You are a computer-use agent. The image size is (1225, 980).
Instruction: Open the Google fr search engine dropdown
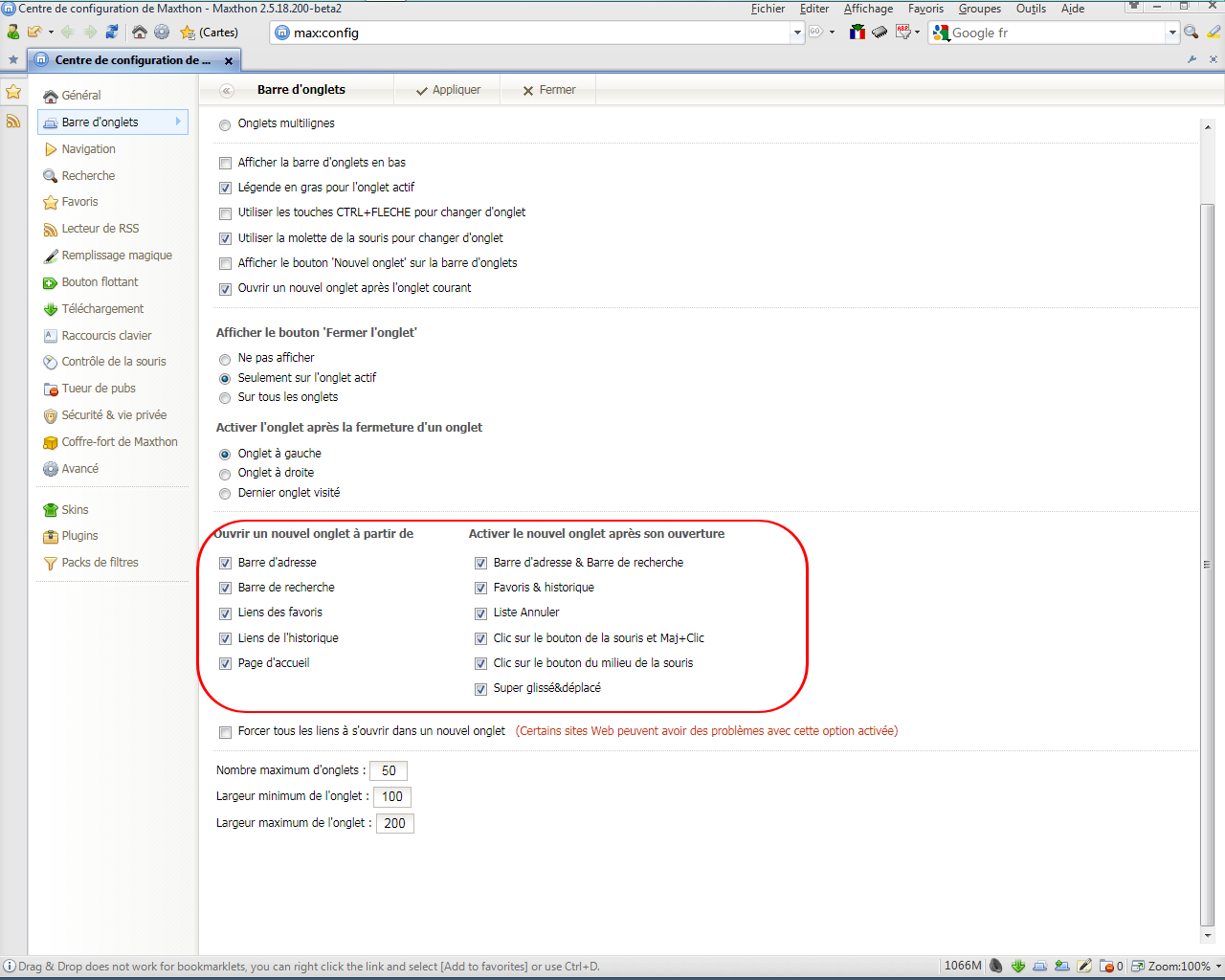pyautogui.click(x=1171, y=33)
